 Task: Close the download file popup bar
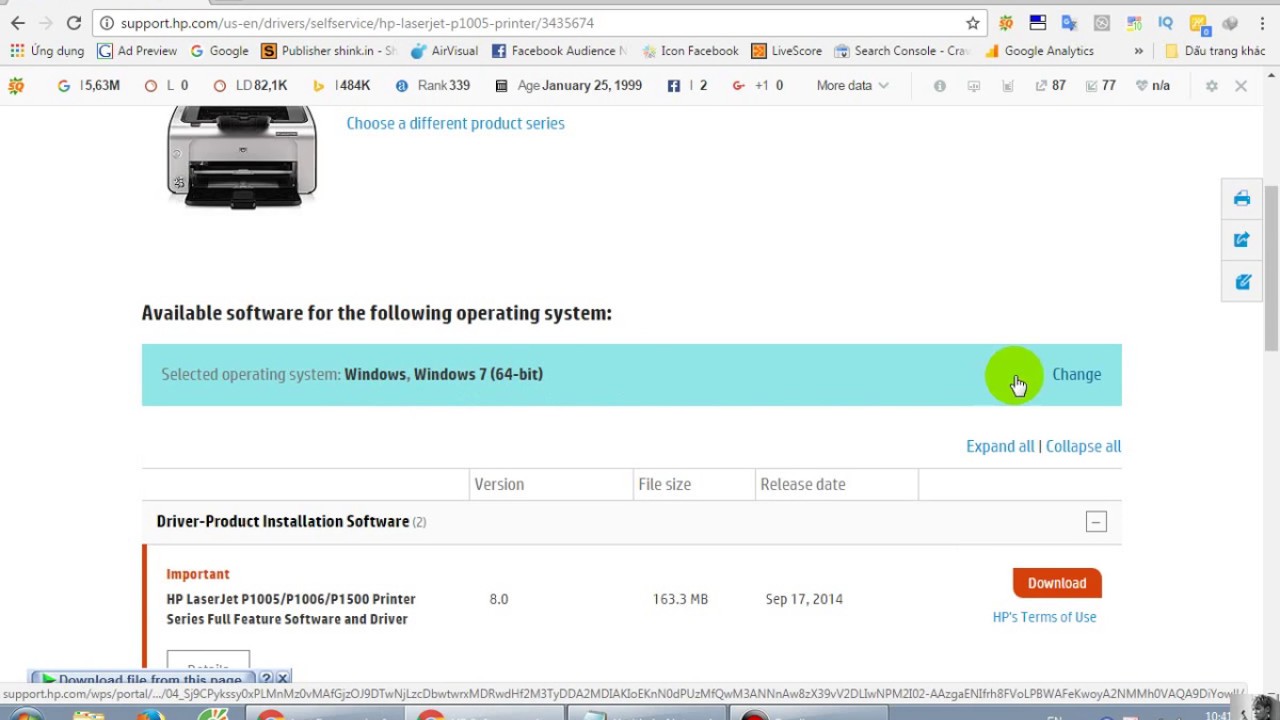pyautogui.click(x=282, y=679)
